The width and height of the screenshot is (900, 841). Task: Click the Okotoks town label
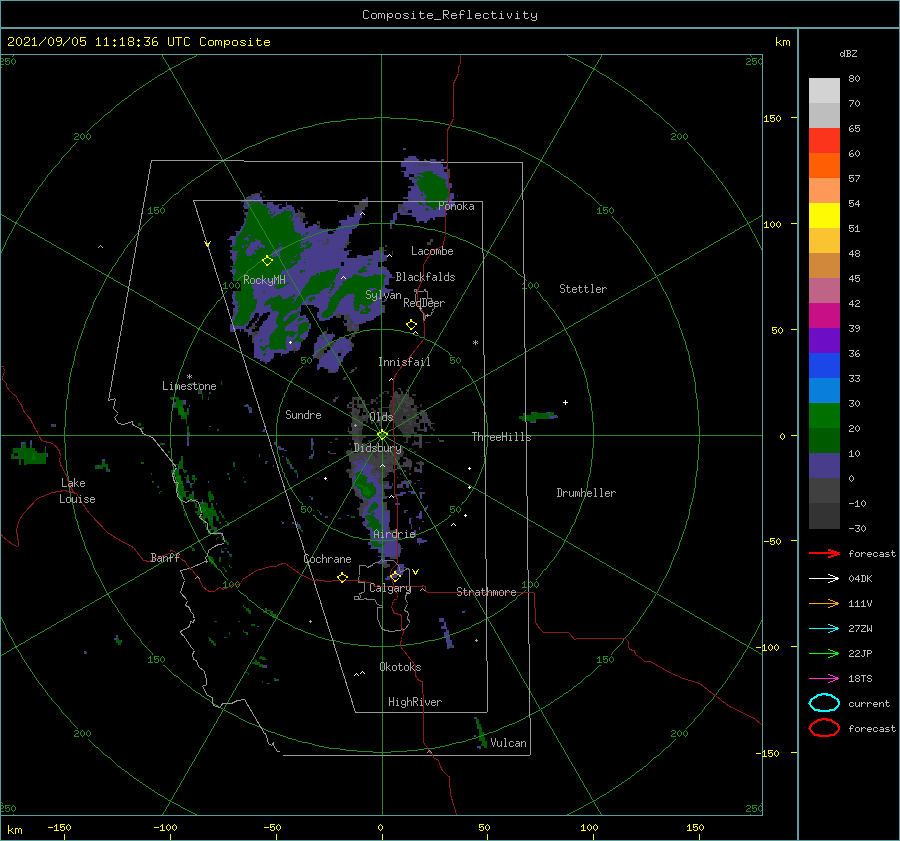coord(400,667)
